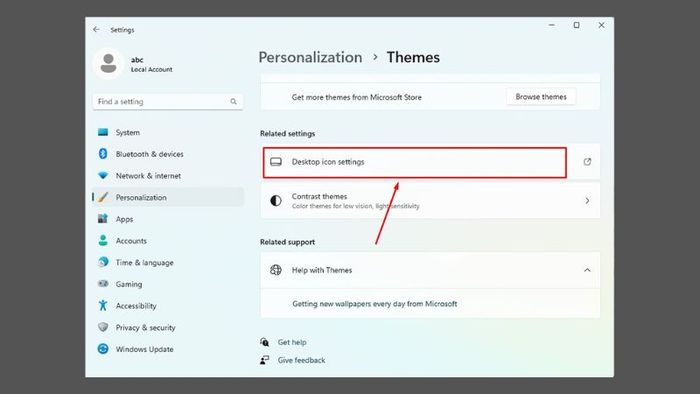700x394 pixels.
Task: Select Time & language globe icon
Action: tap(103, 262)
